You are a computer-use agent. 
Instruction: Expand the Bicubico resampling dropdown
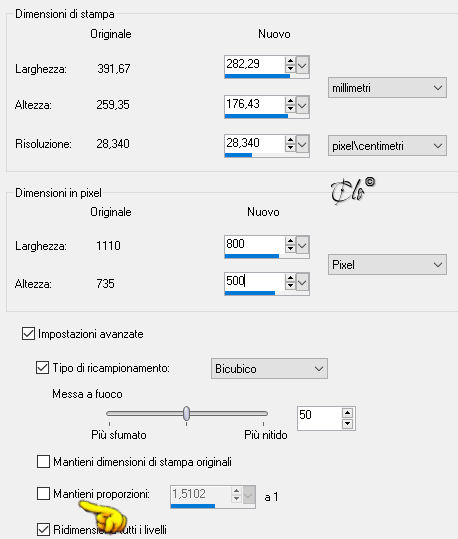click(x=269, y=368)
